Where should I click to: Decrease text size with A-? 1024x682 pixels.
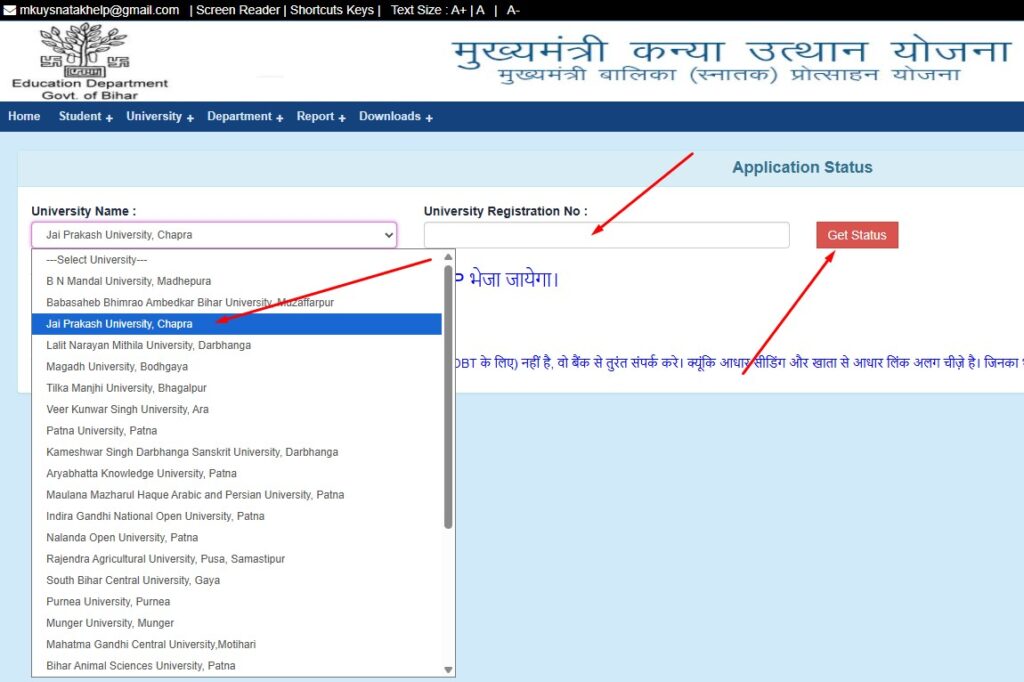(513, 10)
